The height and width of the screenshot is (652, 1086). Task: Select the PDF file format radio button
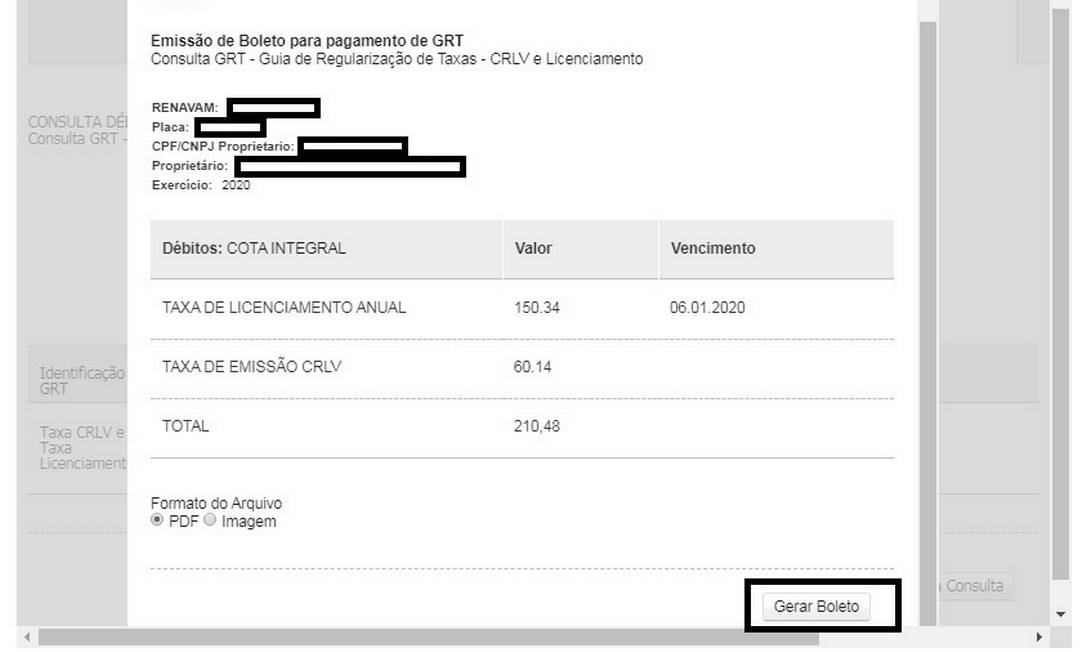pyautogui.click(x=156, y=521)
